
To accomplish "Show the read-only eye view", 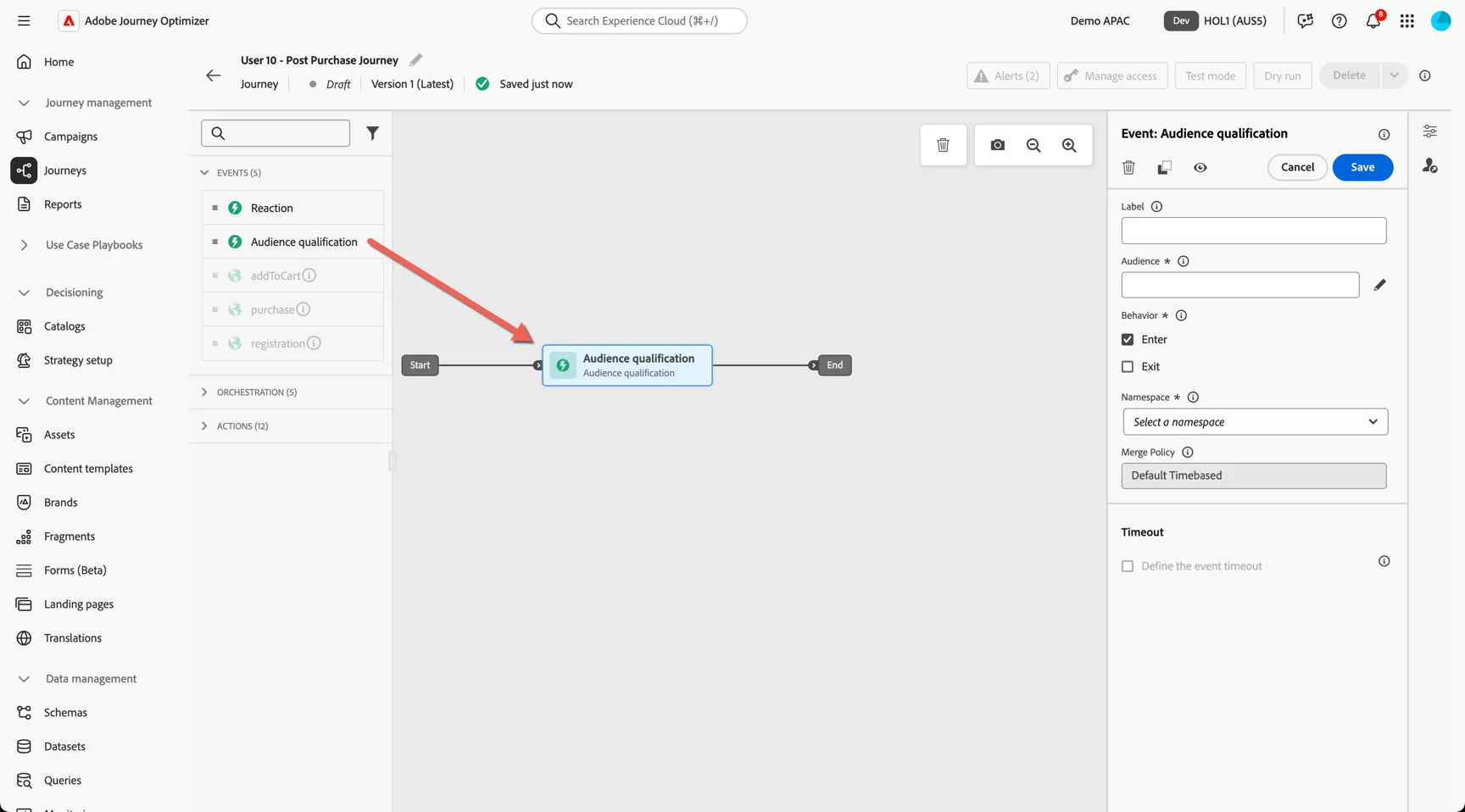I will pos(1200,168).
